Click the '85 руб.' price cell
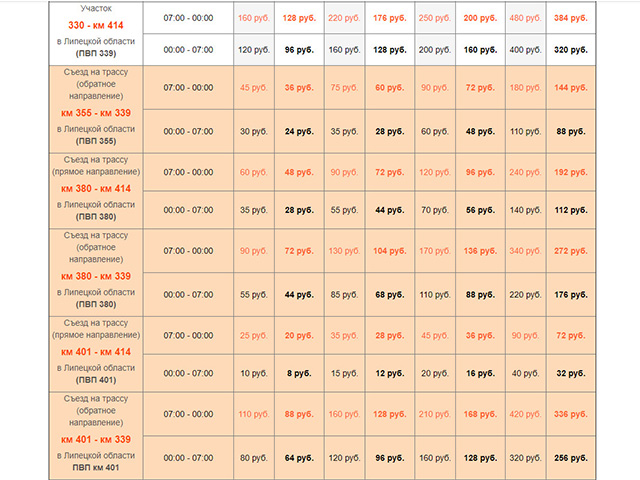Screen dimensions: 640x480 coord(344,295)
